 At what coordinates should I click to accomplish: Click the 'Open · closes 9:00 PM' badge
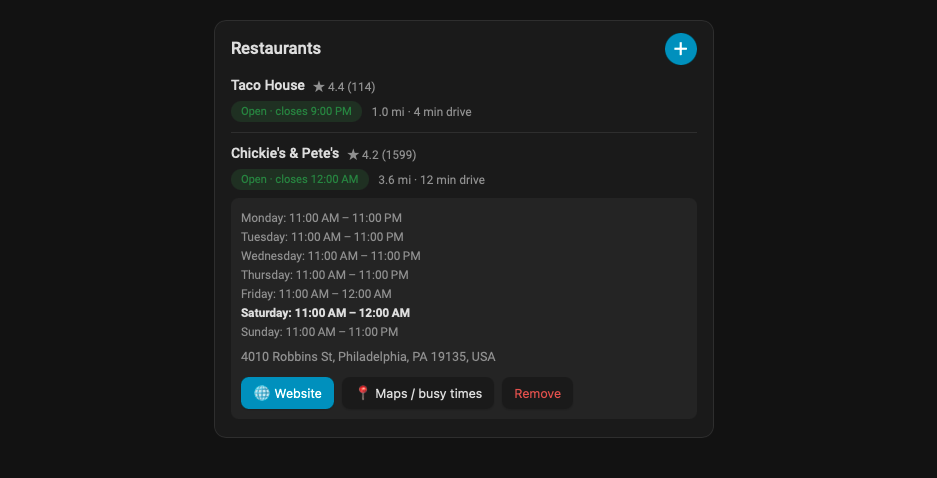coord(296,112)
